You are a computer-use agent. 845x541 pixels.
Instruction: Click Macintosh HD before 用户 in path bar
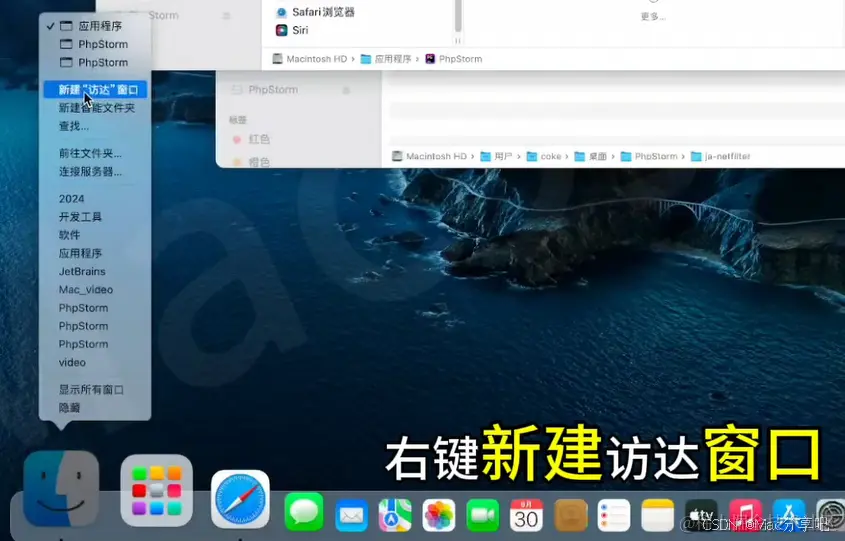pyautogui.click(x=430, y=156)
